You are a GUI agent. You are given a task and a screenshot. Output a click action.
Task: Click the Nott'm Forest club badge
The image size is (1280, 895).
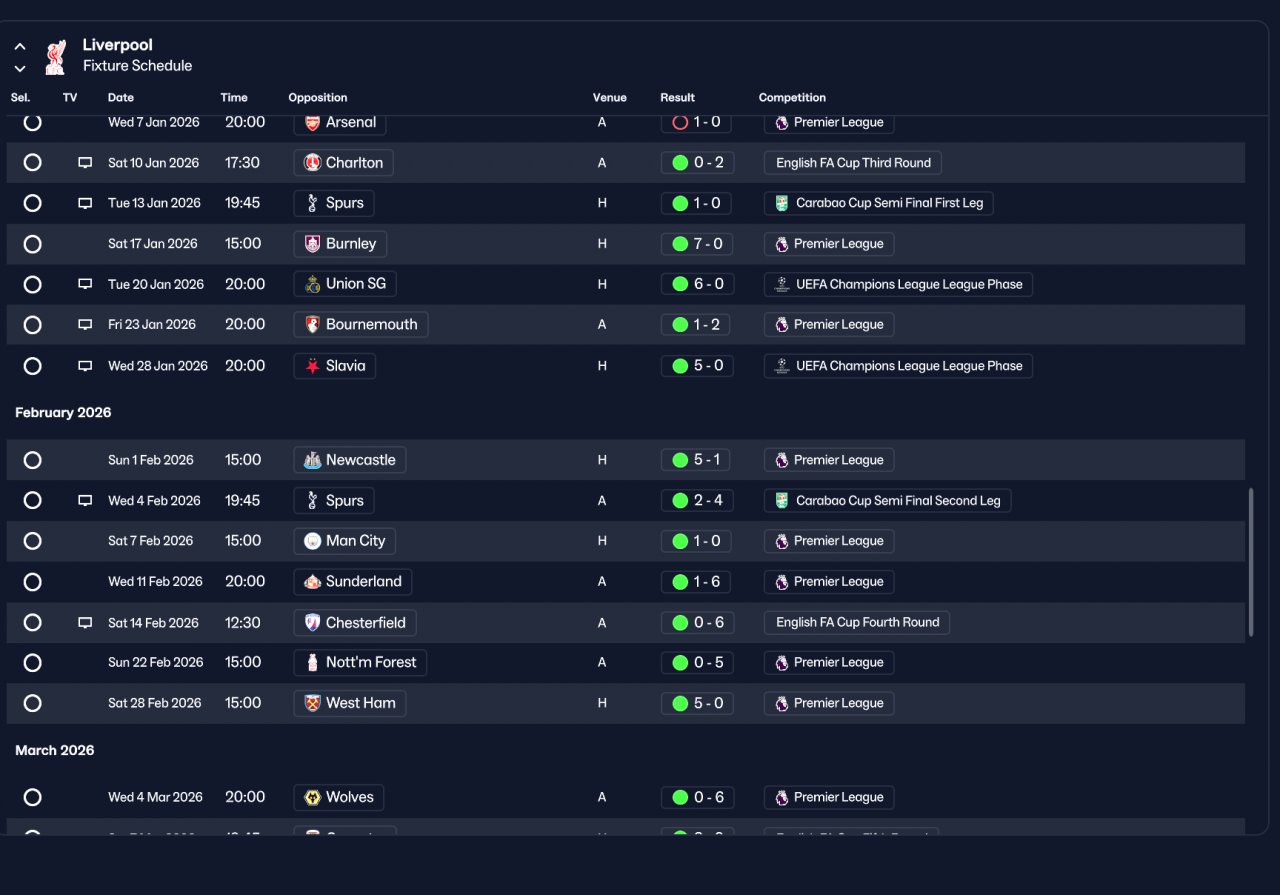313,663
